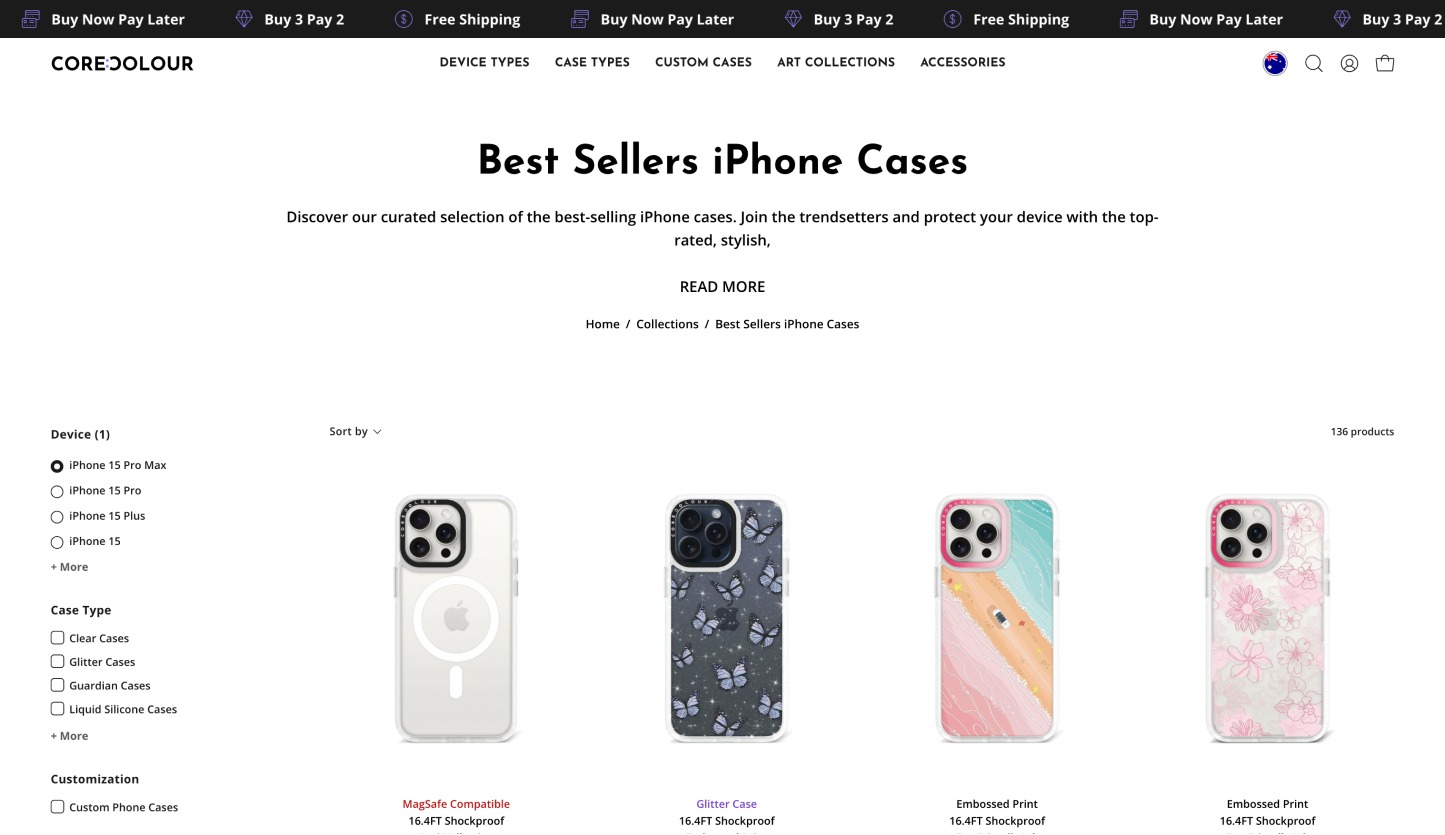Open the butterfly glitter case thumbnail
Image resolution: width=1445 pixels, height=835 pixels.
727,620
